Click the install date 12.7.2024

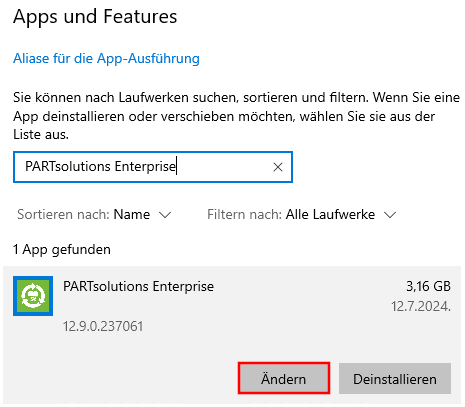(421, 306)
